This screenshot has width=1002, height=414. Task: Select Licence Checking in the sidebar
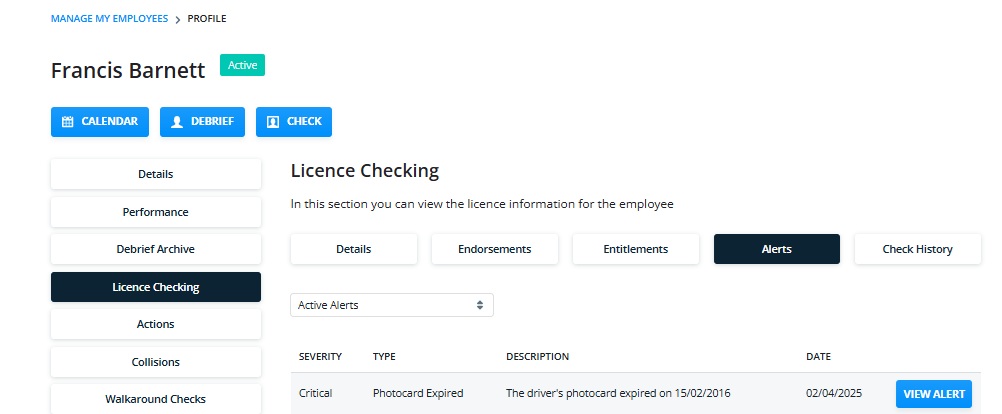[x=156, y=287]
